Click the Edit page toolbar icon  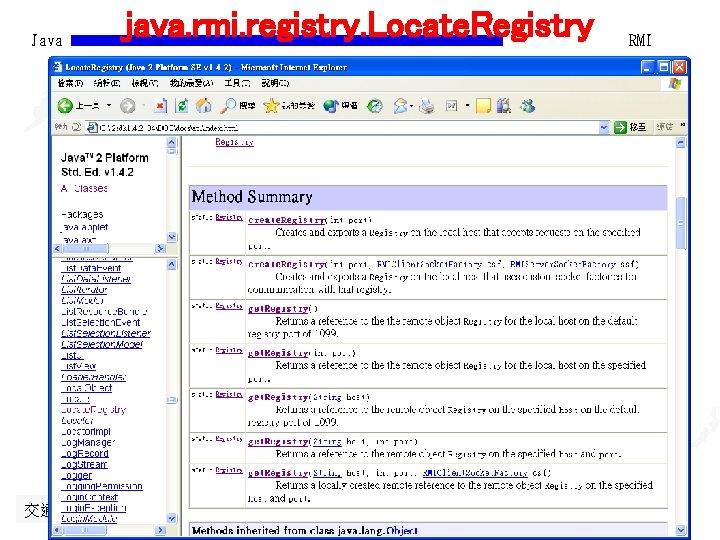pyautogui.click(x=451, y=106)
